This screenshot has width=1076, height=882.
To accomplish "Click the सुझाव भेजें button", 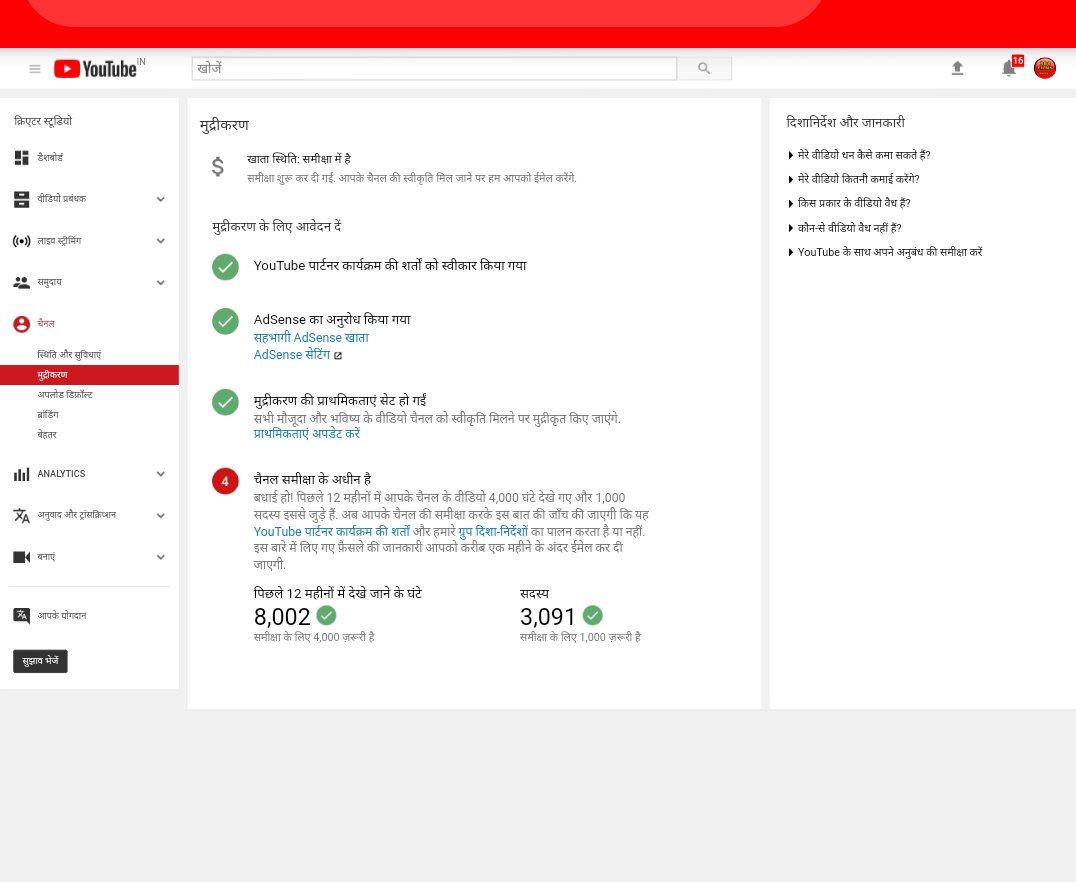I will point(40,661).
